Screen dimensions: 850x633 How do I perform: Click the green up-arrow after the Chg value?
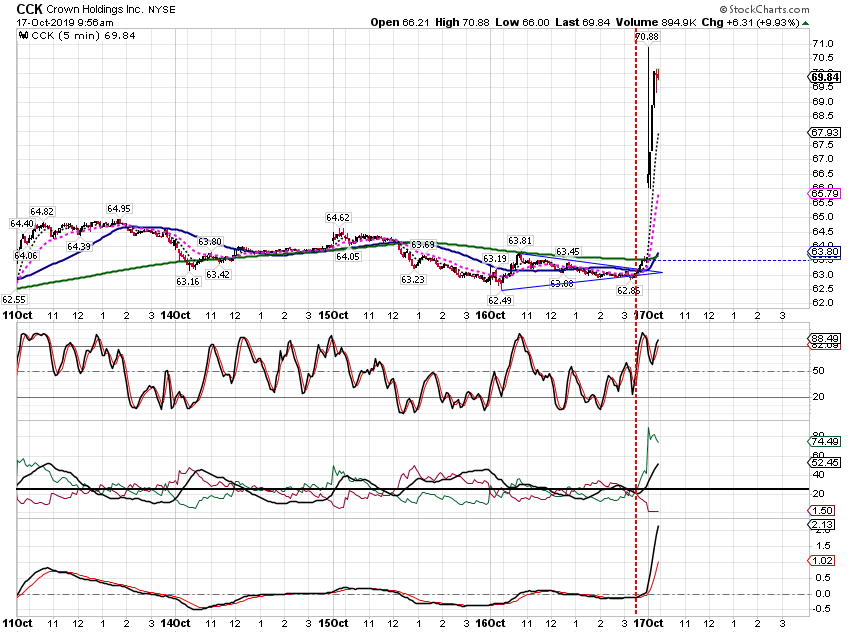[x=806, y=23]
